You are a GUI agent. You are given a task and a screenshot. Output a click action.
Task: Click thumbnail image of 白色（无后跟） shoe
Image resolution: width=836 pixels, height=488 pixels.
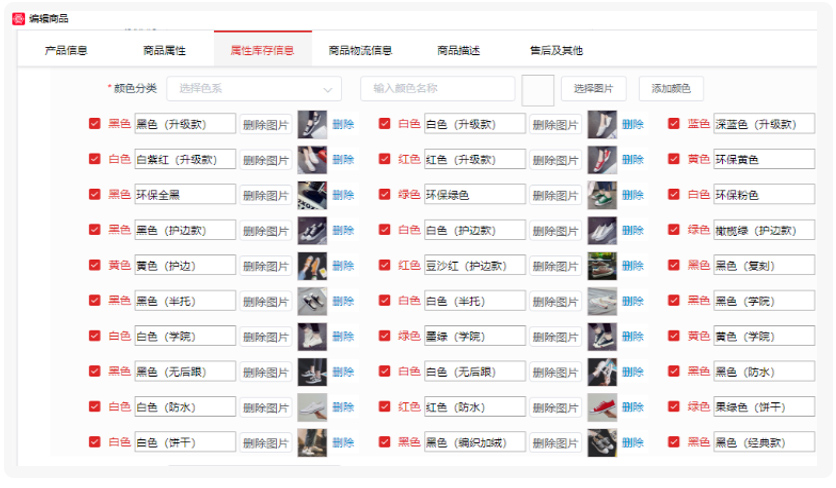(602, 372)
